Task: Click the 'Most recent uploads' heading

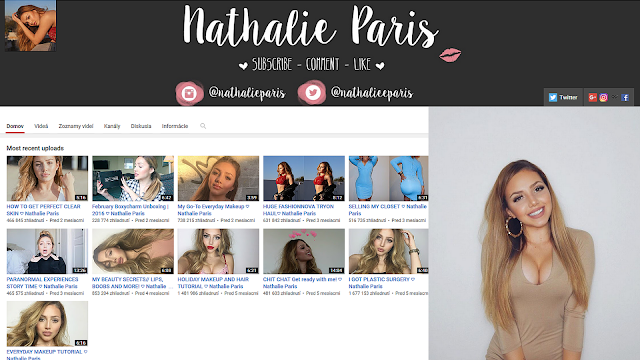Action: [35, 148]
